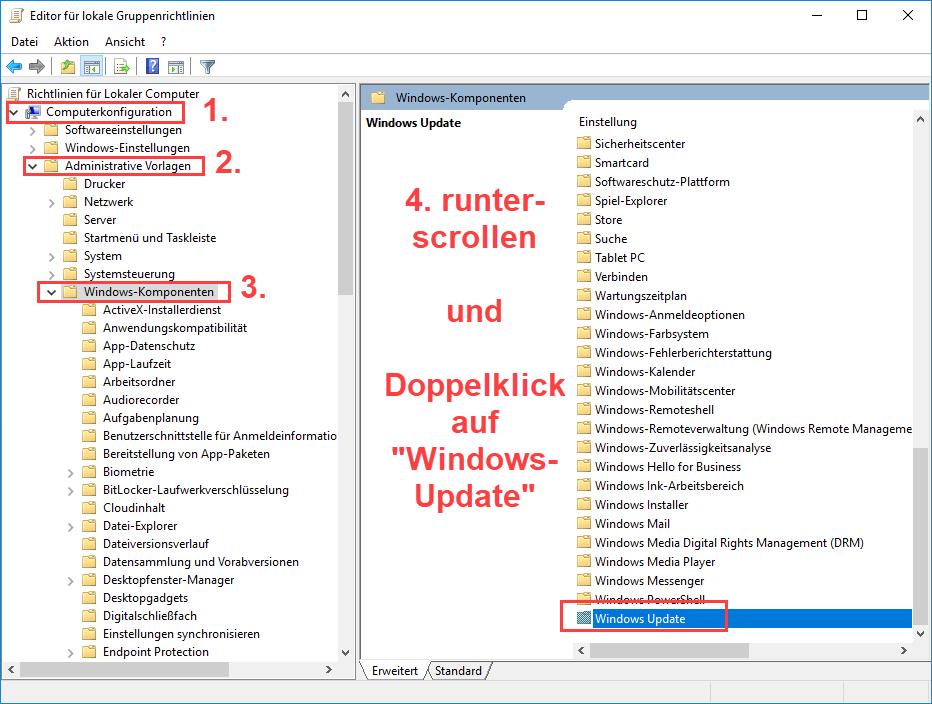Expand the Netzwerk node
The image size is (932, 704).
[x=52, y=203]
